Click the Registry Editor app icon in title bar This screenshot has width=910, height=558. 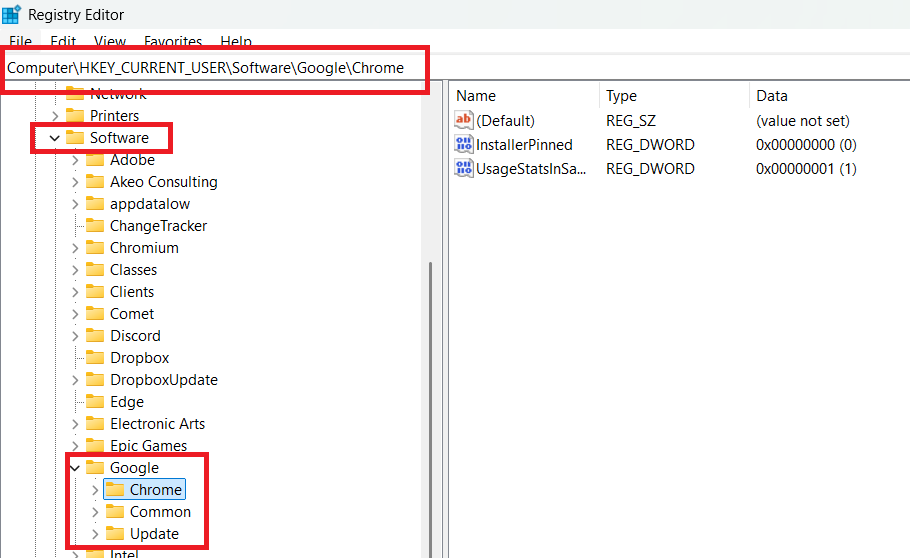tap(11, 14)
